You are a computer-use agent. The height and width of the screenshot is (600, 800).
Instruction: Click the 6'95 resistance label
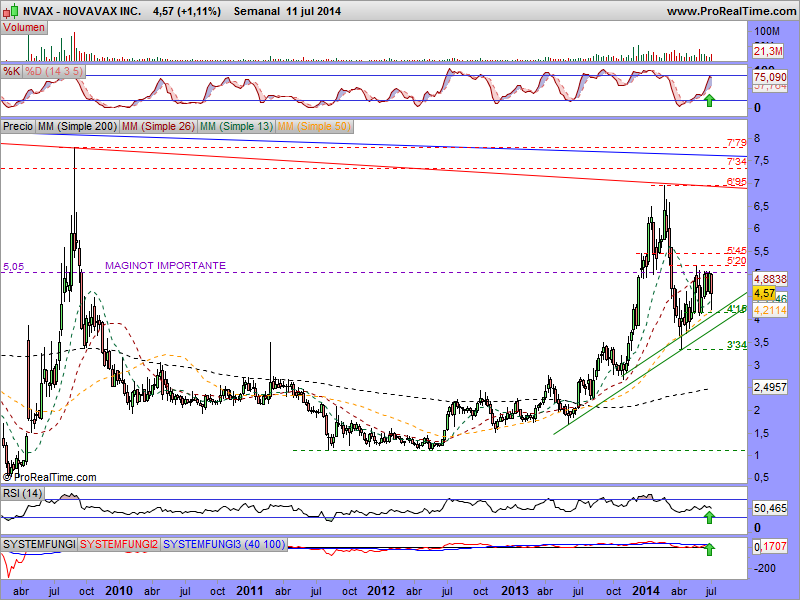coord(737,182)
